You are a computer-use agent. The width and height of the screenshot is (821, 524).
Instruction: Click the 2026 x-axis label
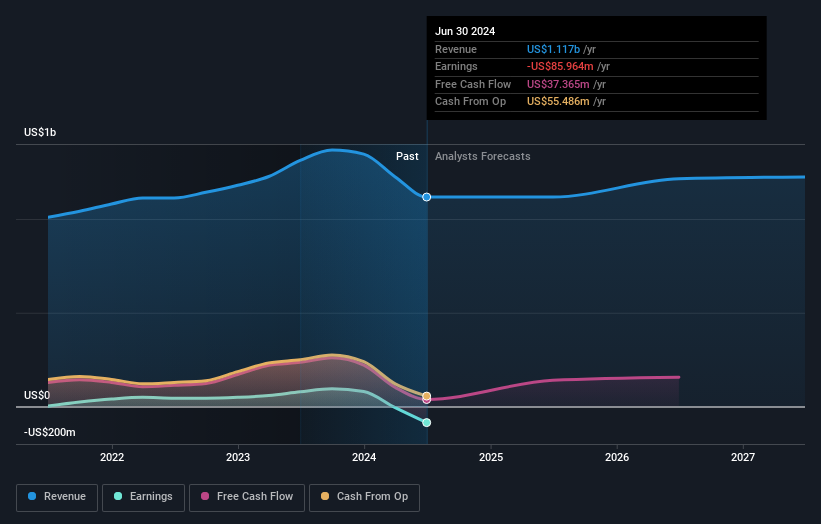(617, 457)
